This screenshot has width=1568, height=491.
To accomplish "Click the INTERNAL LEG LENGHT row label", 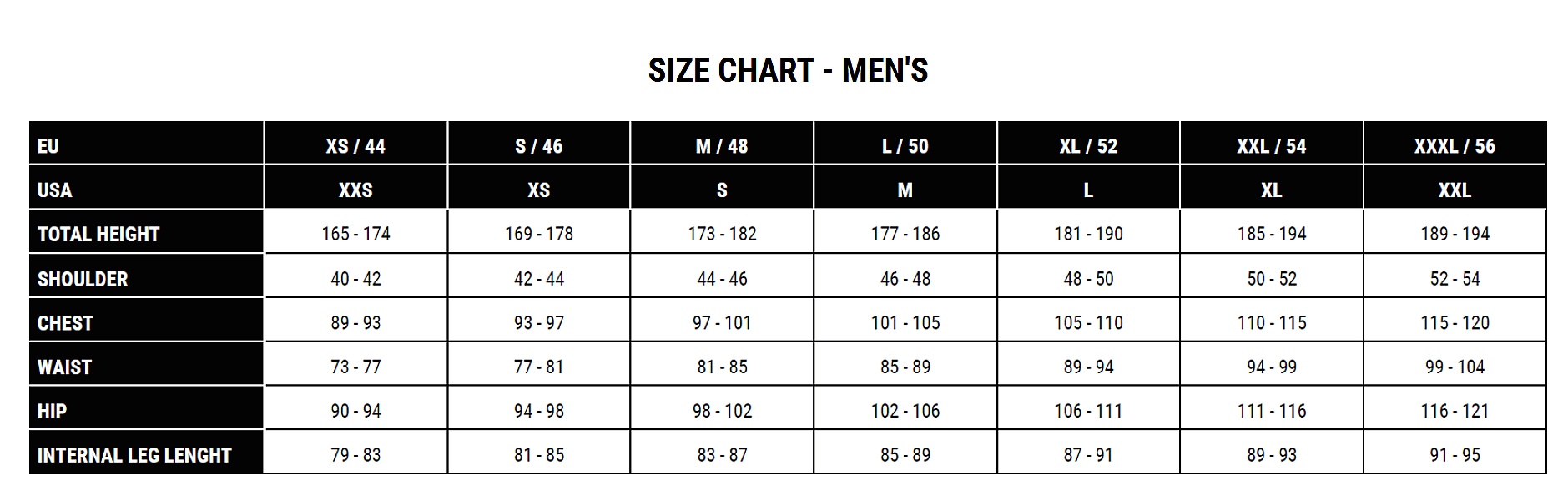I will pyautogui.click(x=134, y=455).
